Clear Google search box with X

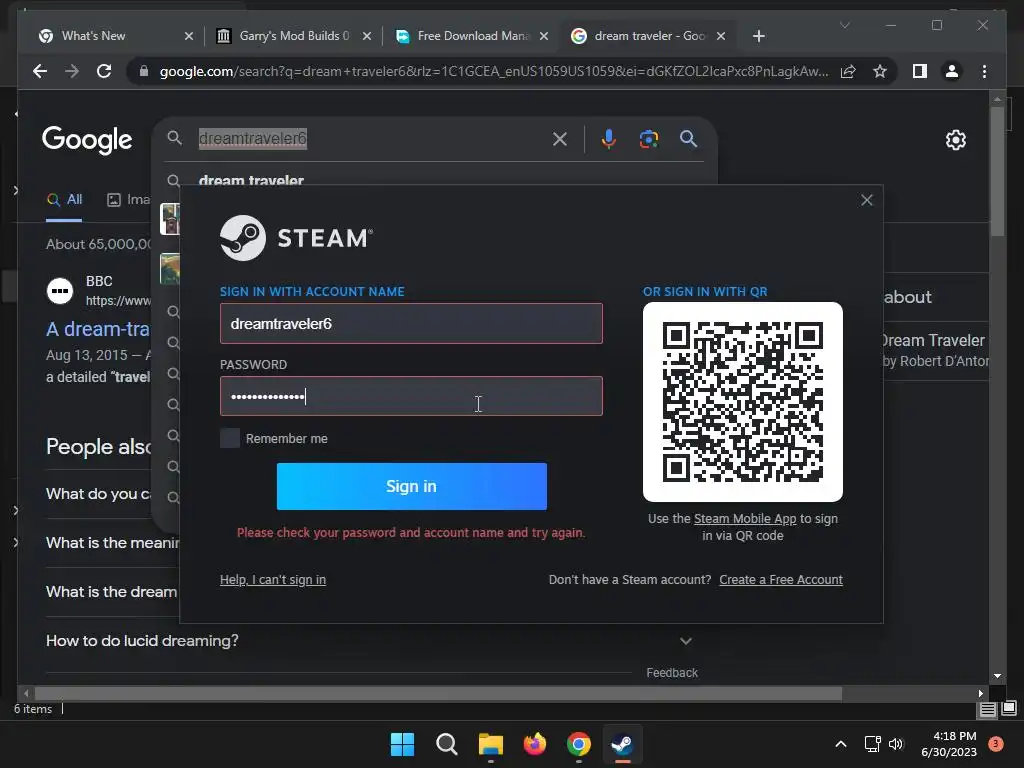[x=560, y=138]
